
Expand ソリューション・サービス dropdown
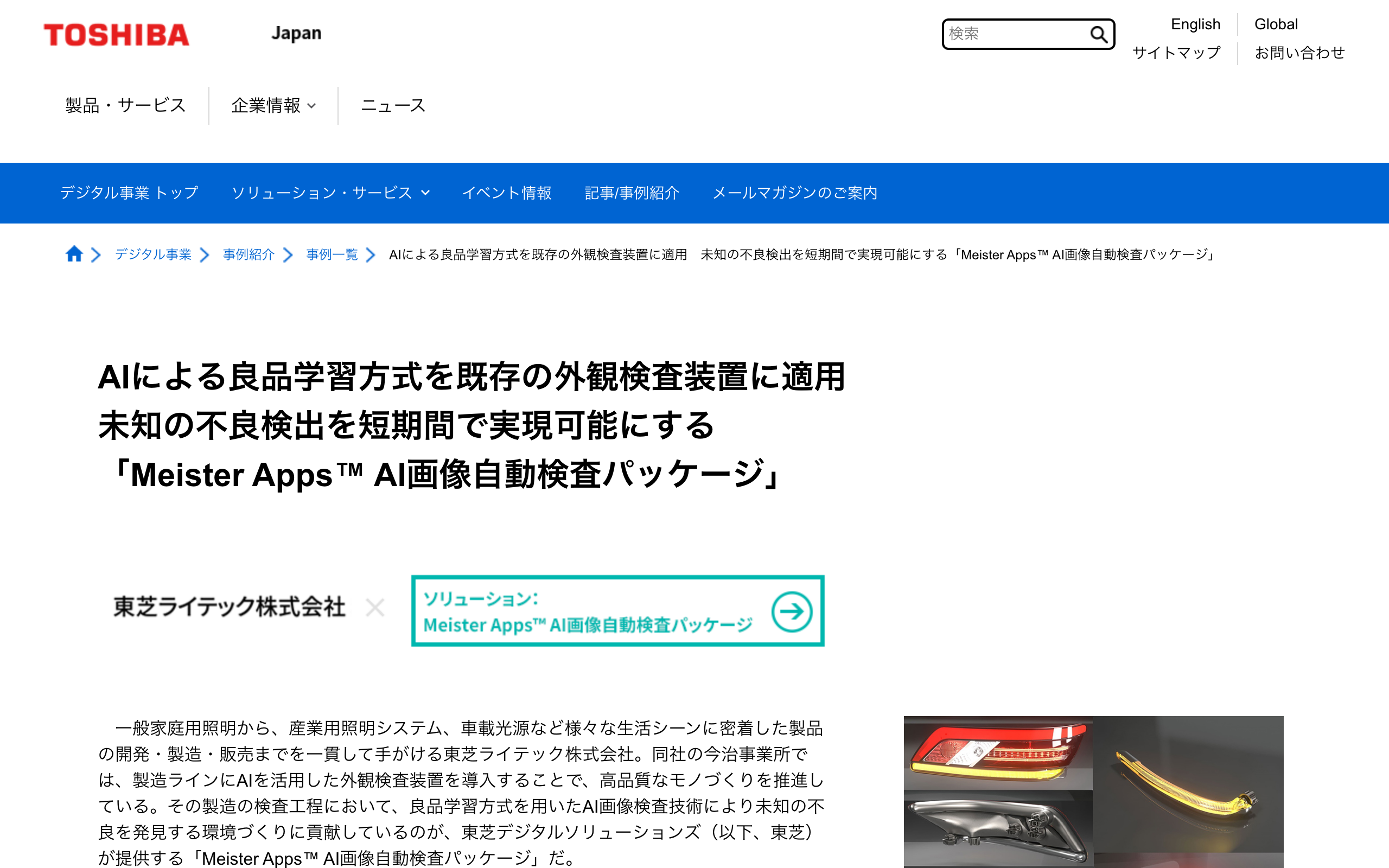330,193
